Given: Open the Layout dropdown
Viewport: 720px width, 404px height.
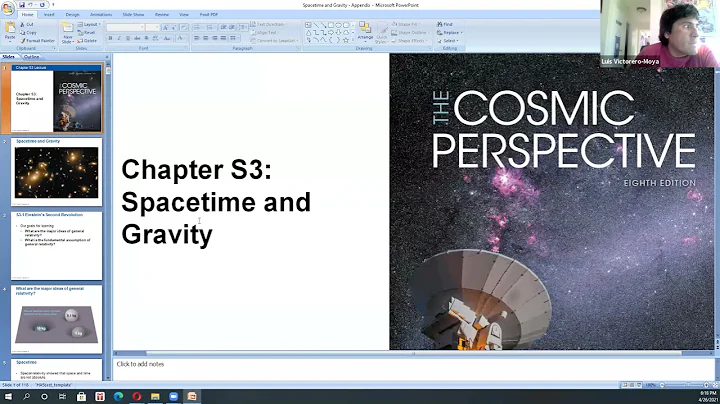Looking at the screenshot, I should [x=89, y=24].
